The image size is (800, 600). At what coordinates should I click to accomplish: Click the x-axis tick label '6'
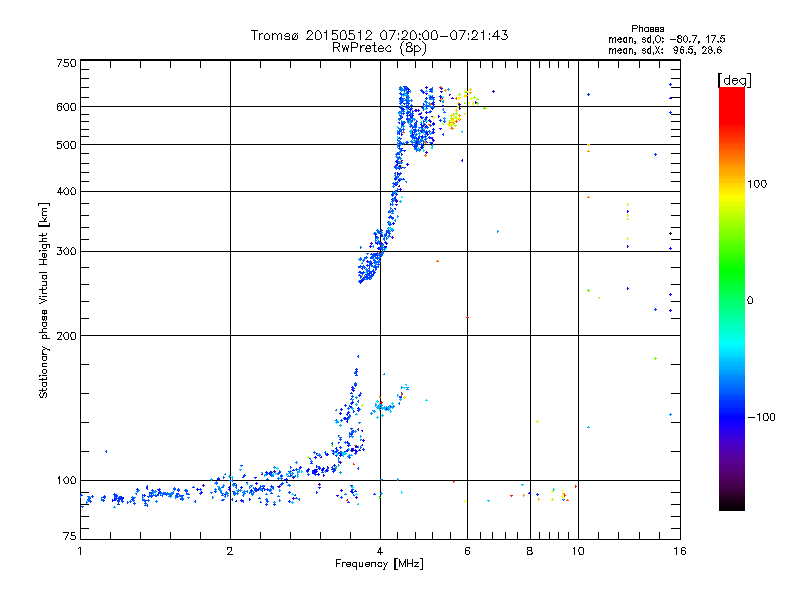coord(467,551)
